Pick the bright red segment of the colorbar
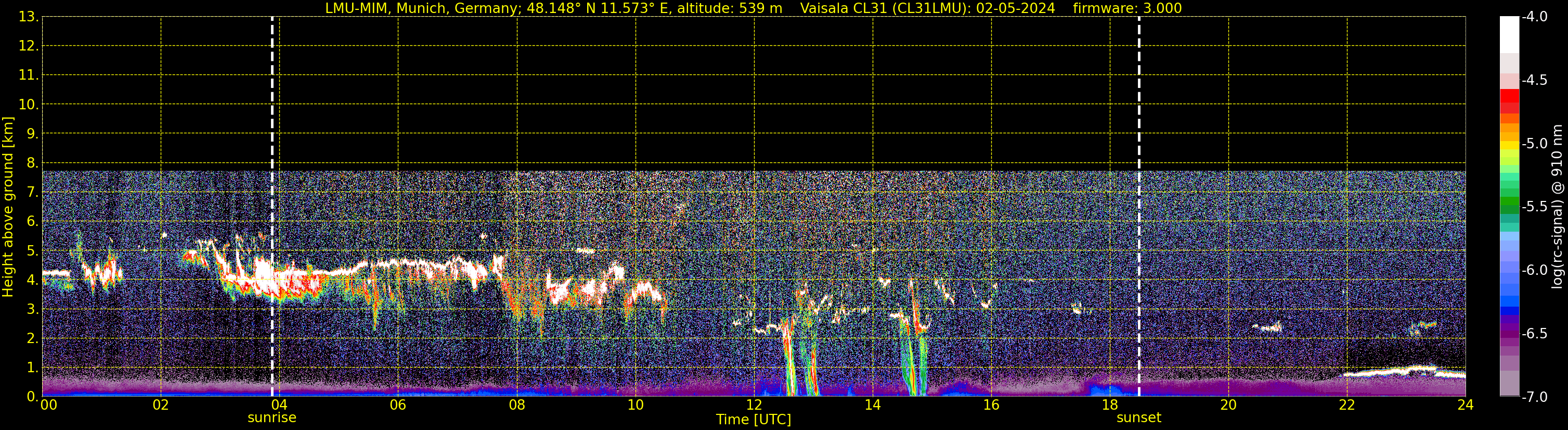Viewport: 1568px width, 430px height. [x=1510, y=96]
